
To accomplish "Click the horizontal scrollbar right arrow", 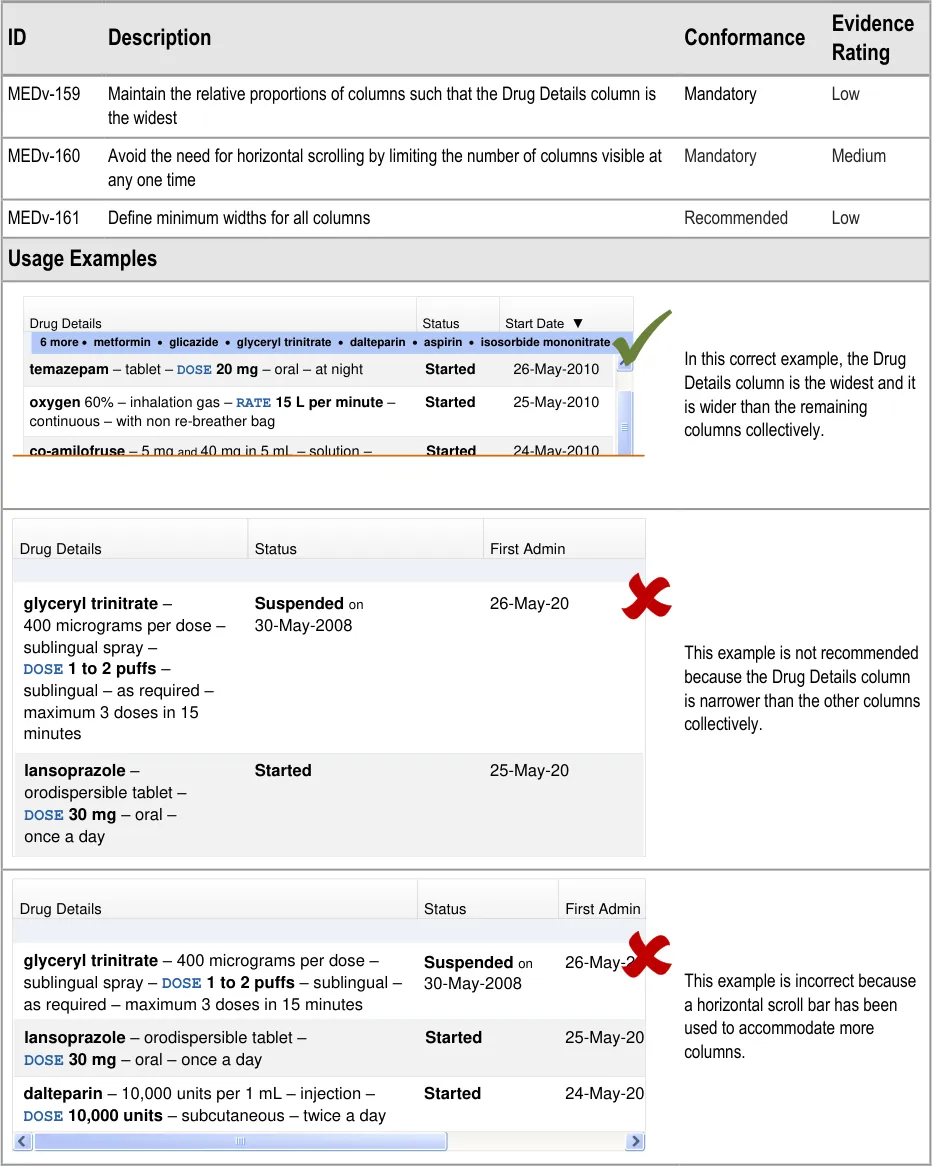I will pos(634,1141).
